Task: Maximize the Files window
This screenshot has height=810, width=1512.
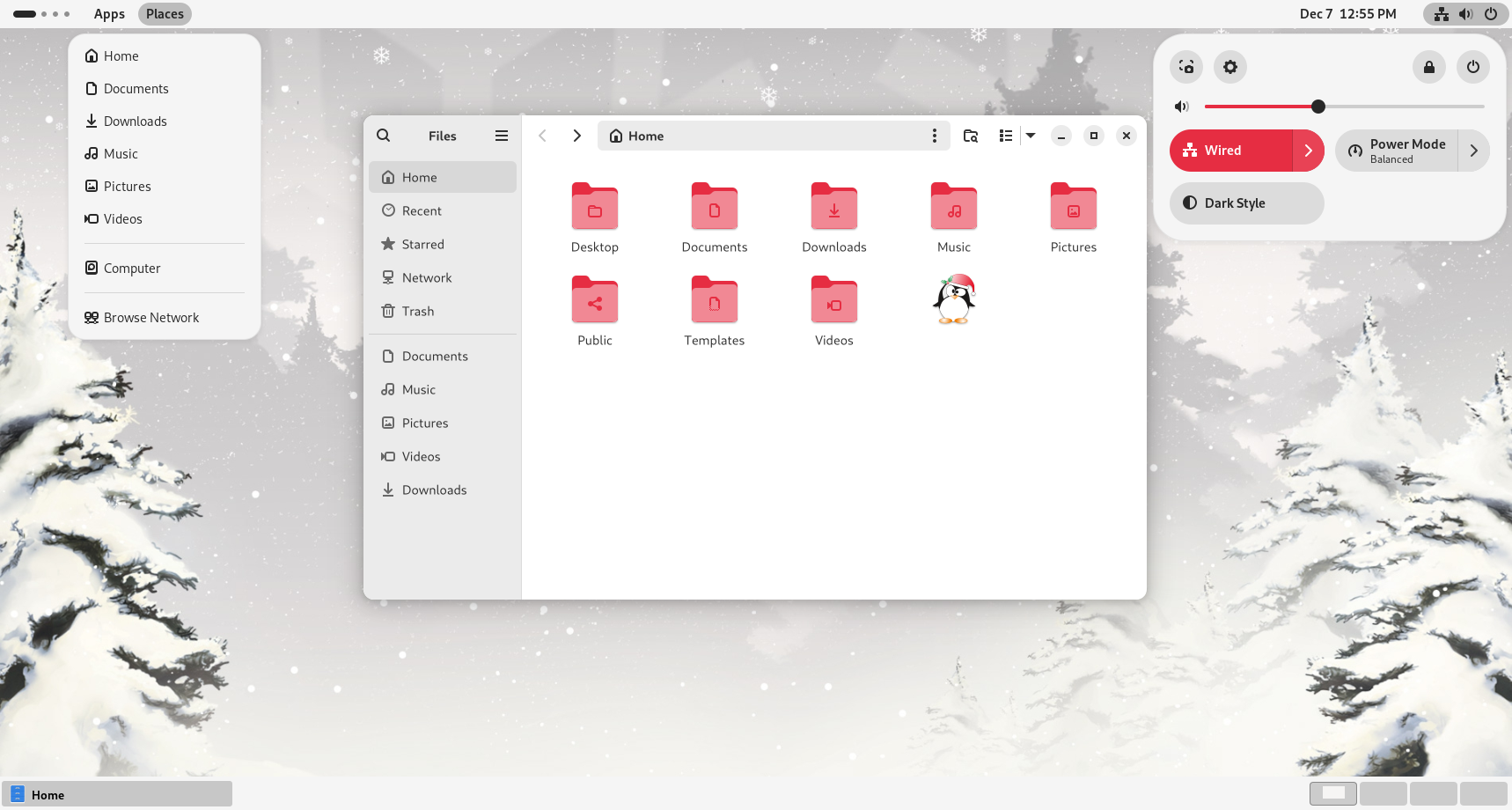Action: pos(1094,136)
